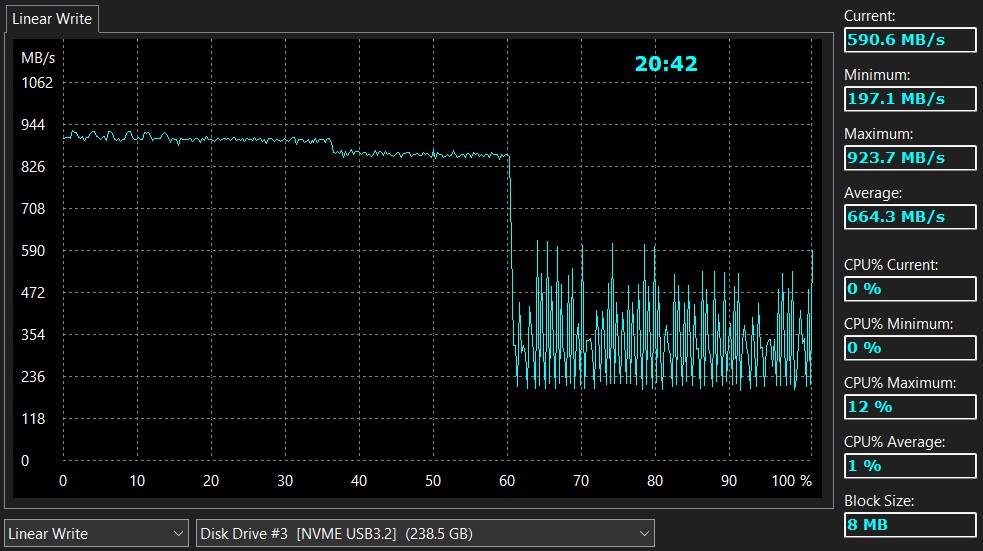Click the 1062 value on the Y axis

pos(37,83)
